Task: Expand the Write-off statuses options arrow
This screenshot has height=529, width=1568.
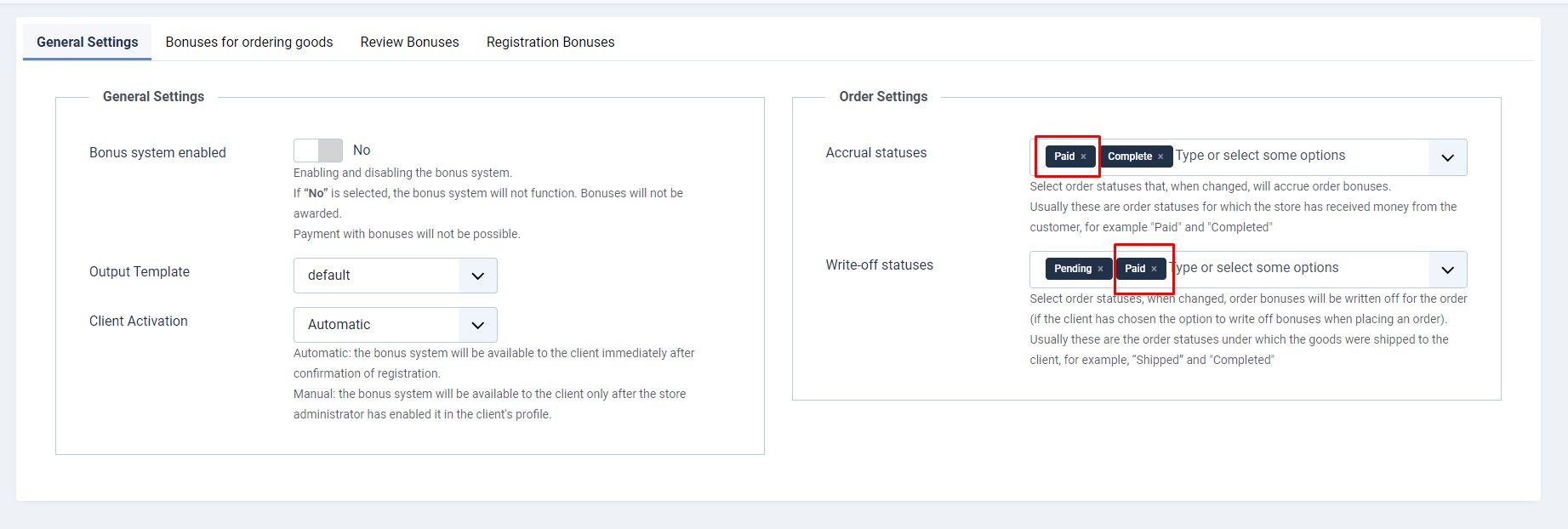Action: pos(1447,270)
